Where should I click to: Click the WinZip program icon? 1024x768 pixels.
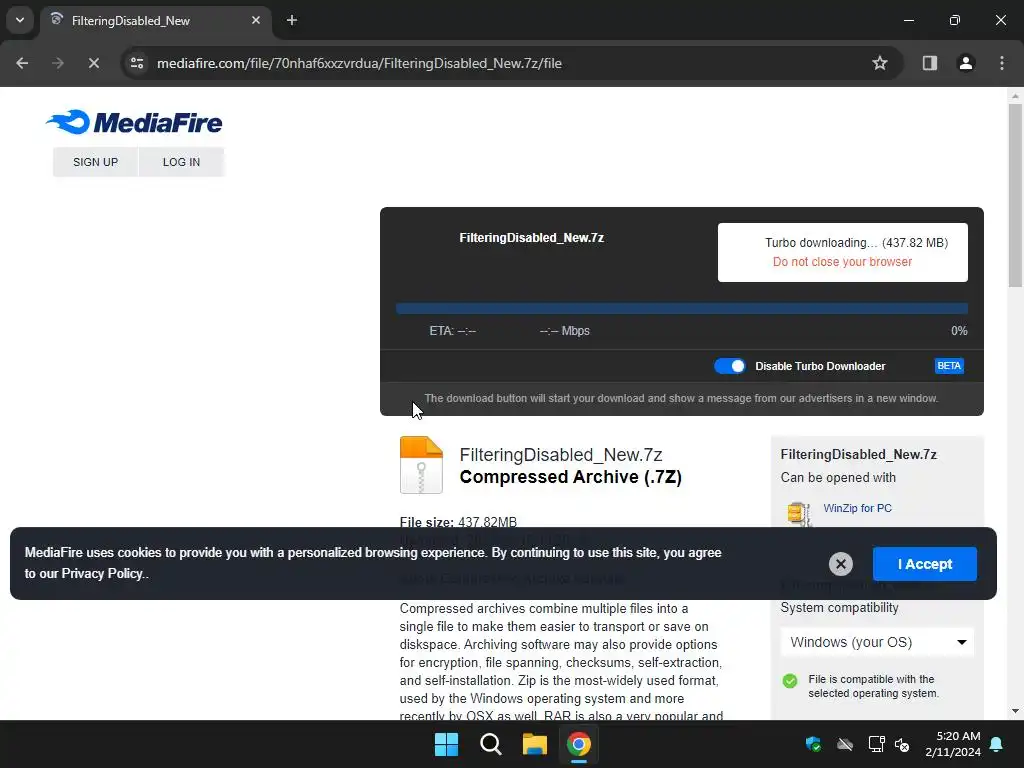799,514
